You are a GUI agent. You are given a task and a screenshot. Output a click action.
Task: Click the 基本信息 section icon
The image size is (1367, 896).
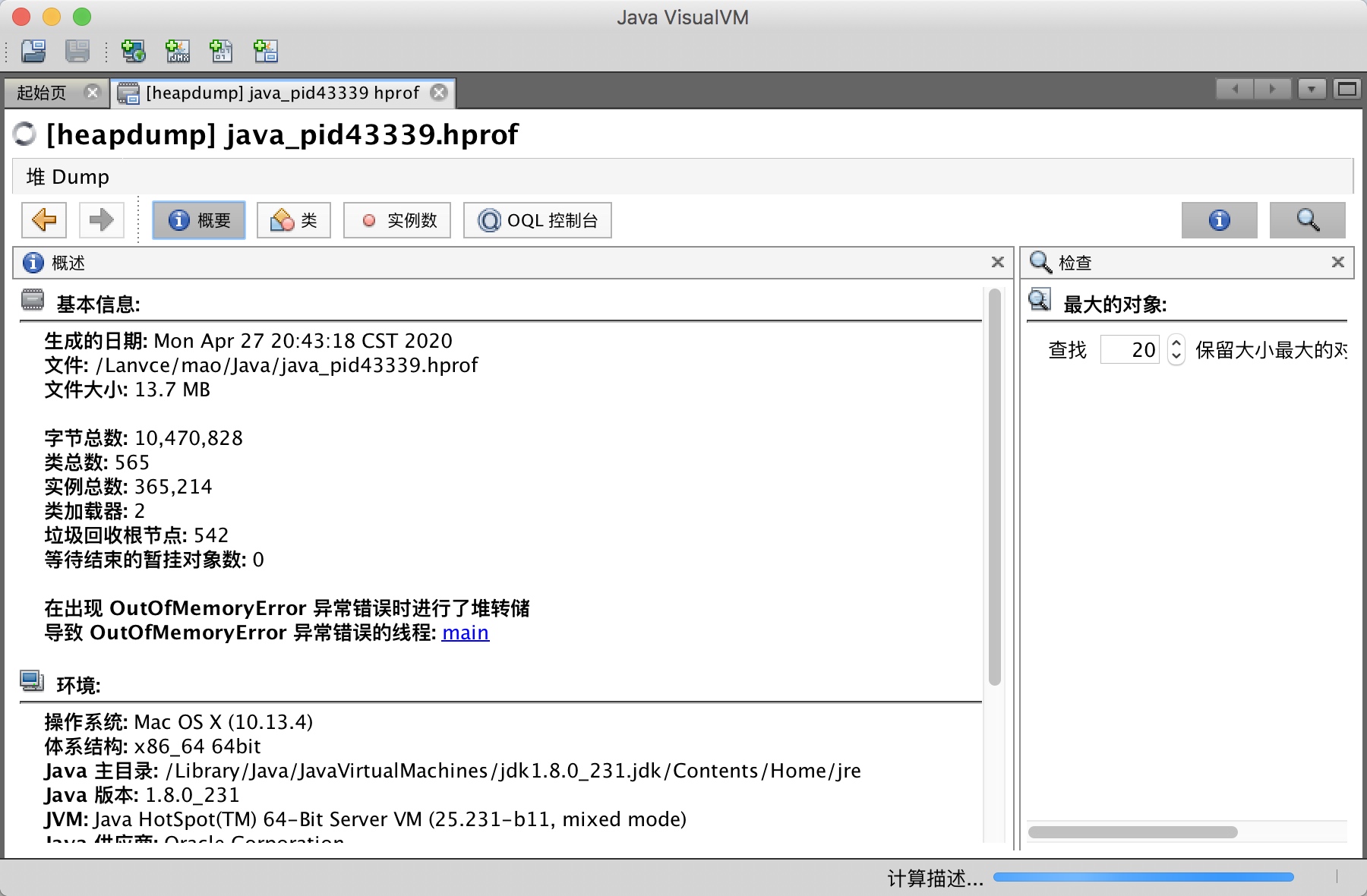click(x=33, y=301)
